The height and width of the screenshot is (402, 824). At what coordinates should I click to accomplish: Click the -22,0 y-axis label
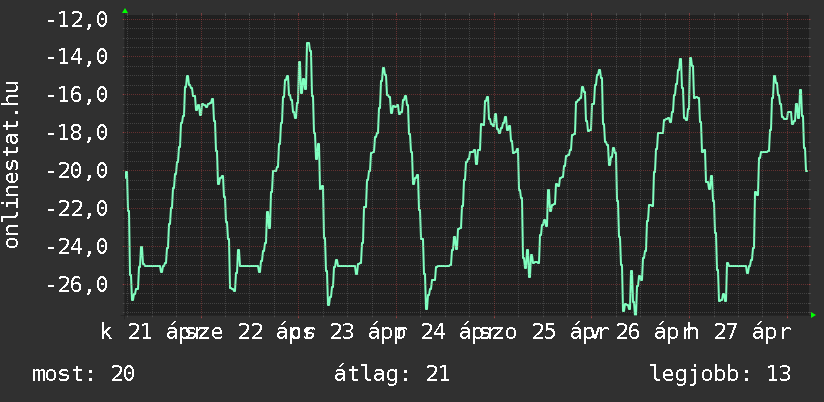[x=77, y=209]
